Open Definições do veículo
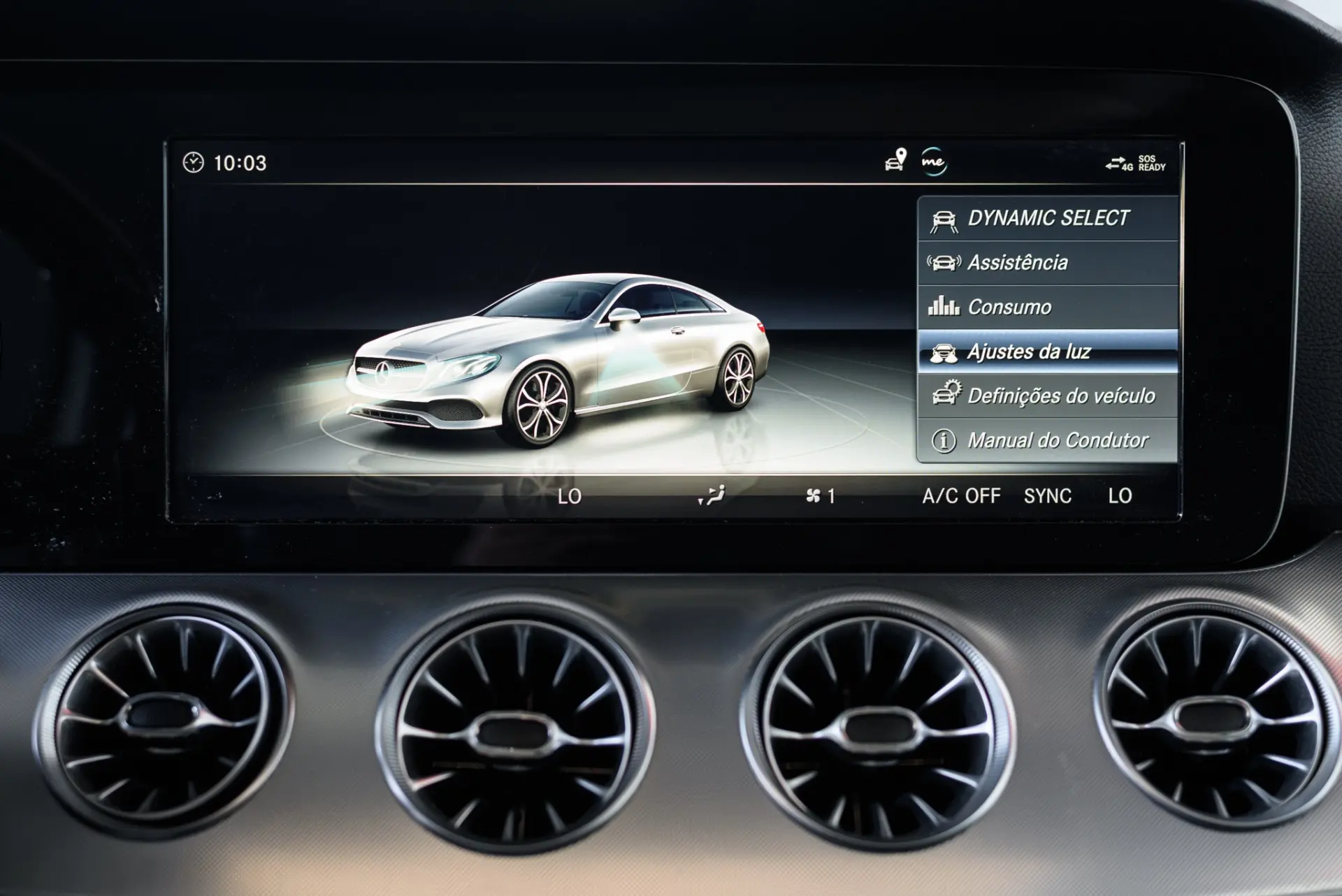Image resolution: width=1342 pixels, height=896 pixels. 1047,396
